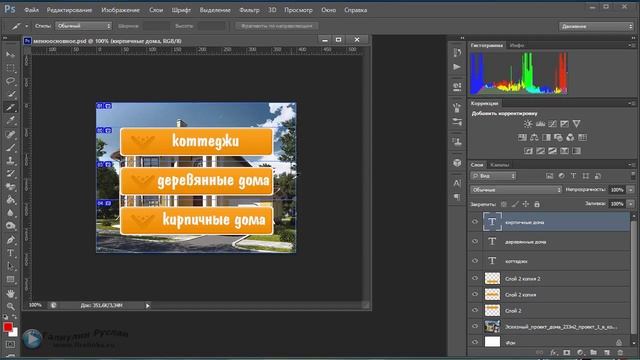
Task: Select the Brush tool
Action: pyautogui.click(x=10, y=147)
